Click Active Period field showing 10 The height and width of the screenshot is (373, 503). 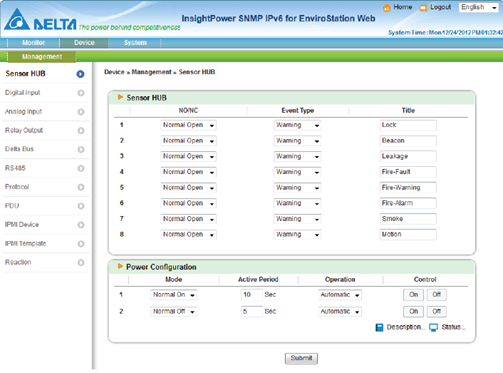click(x=251, y=295)
